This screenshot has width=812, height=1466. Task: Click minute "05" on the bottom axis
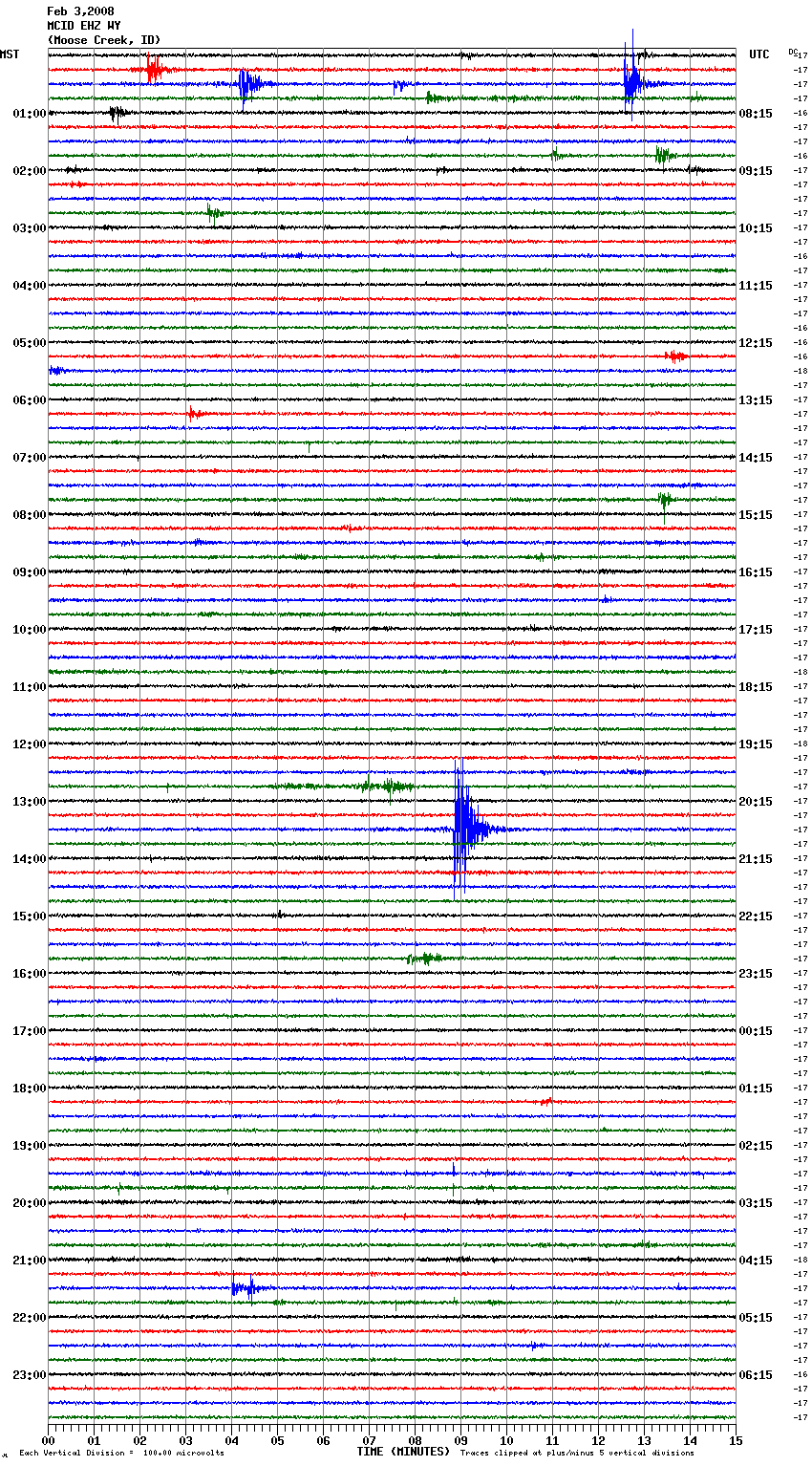click(x=277, y=1440)
